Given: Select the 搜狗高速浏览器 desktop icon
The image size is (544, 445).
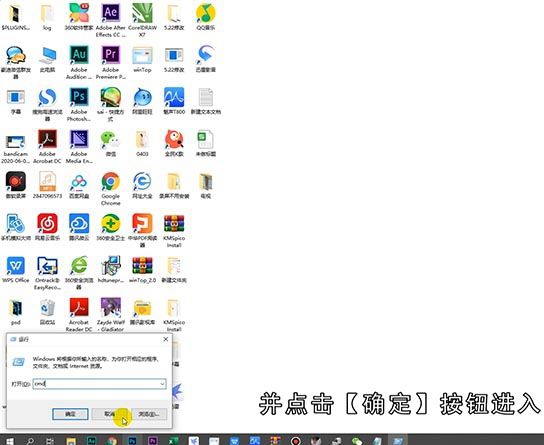Looking at the screenshot, I should pyautogui.click(x=47, y=104).
